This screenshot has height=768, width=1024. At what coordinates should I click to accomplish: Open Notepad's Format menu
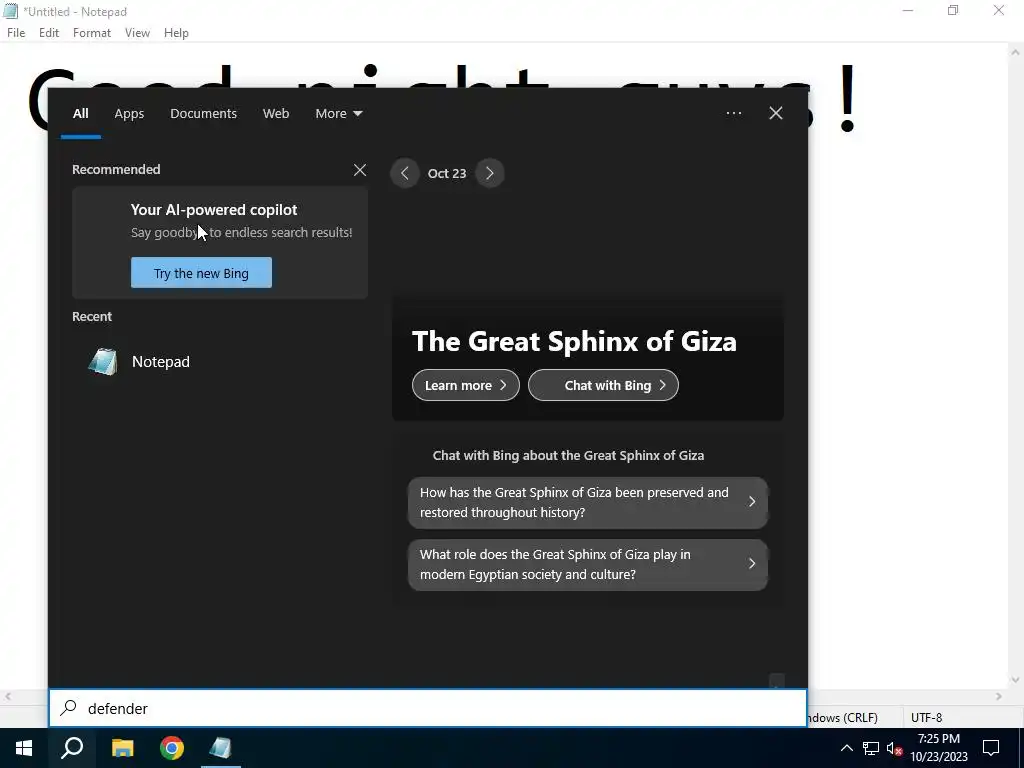pyautogui.click(x=92, y=33)
